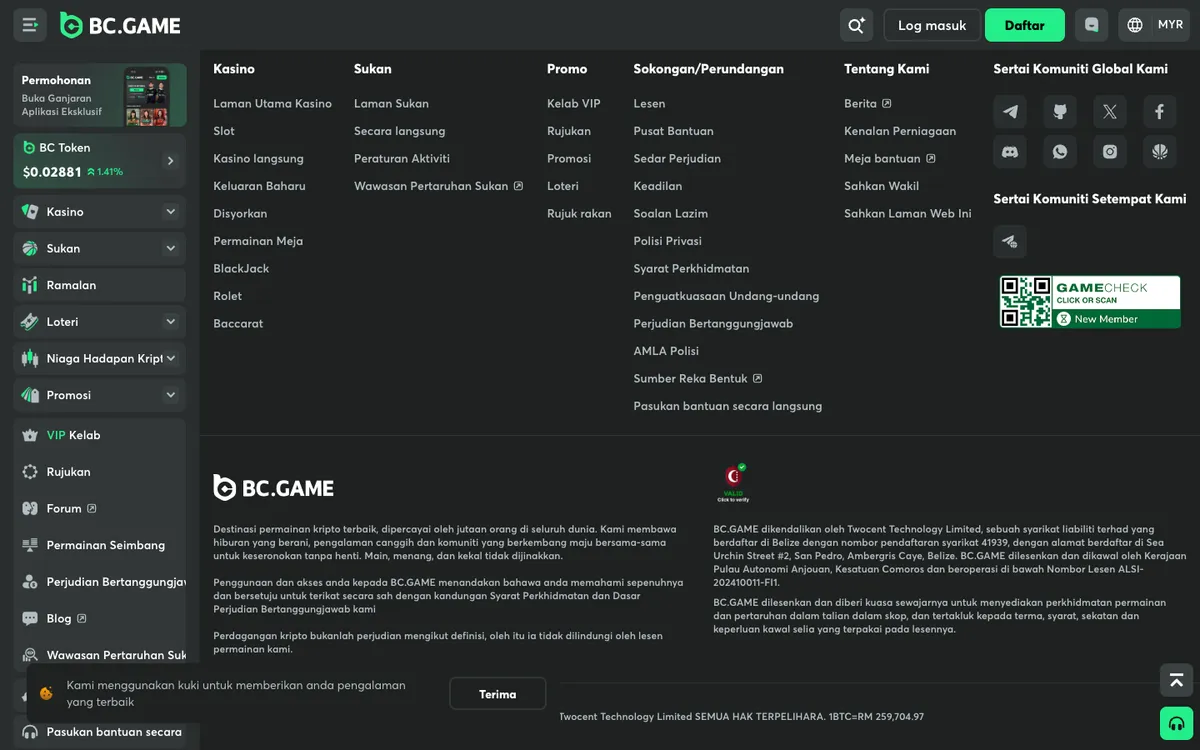Screen dimensions: 1200x750
Task: Expand the Sukan sidebar chevron
Action: pos(170,248)
